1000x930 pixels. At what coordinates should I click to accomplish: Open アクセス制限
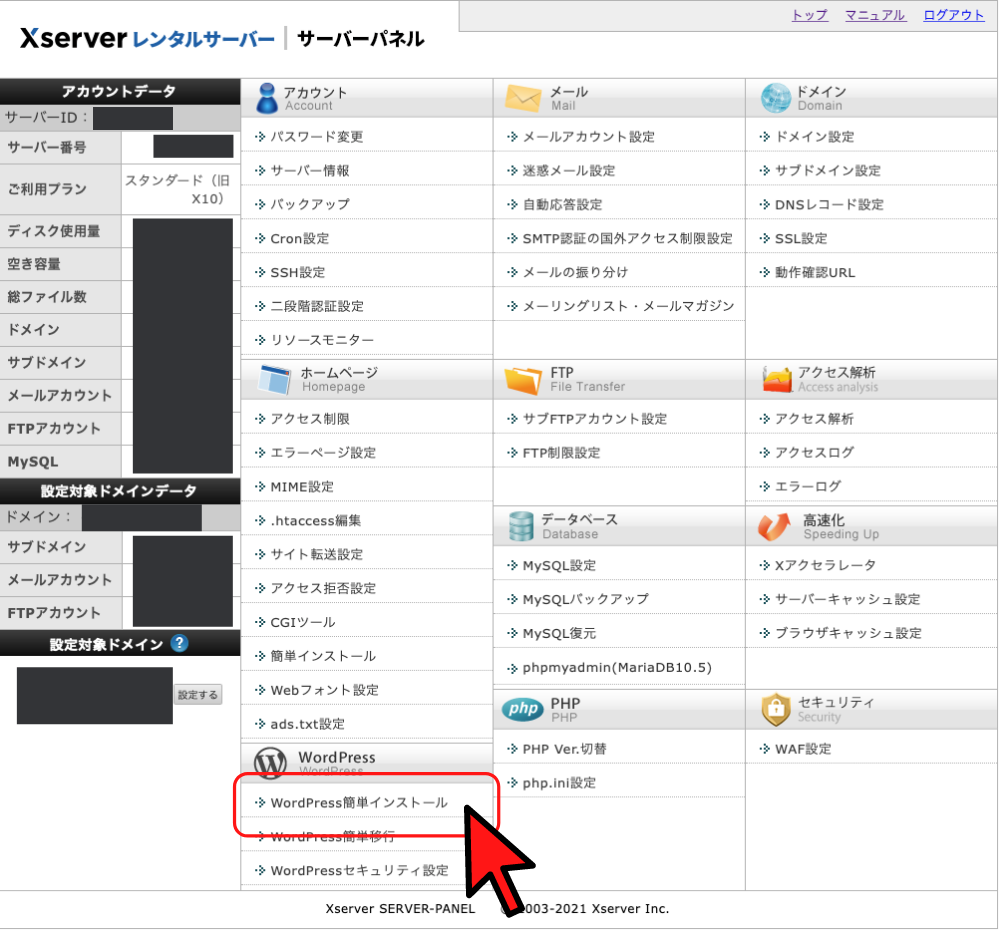[x=310, y=419]
